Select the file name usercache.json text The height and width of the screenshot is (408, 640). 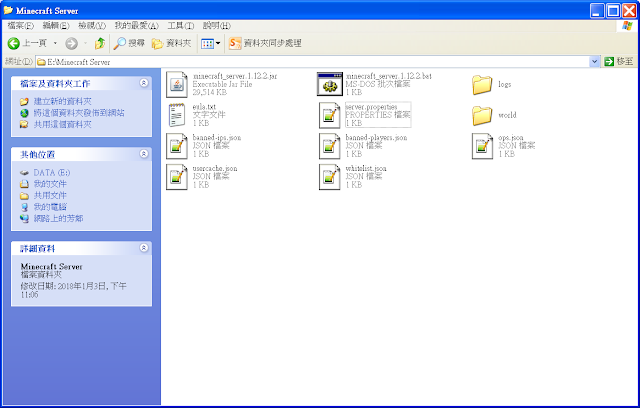click(x=215, y=168)
